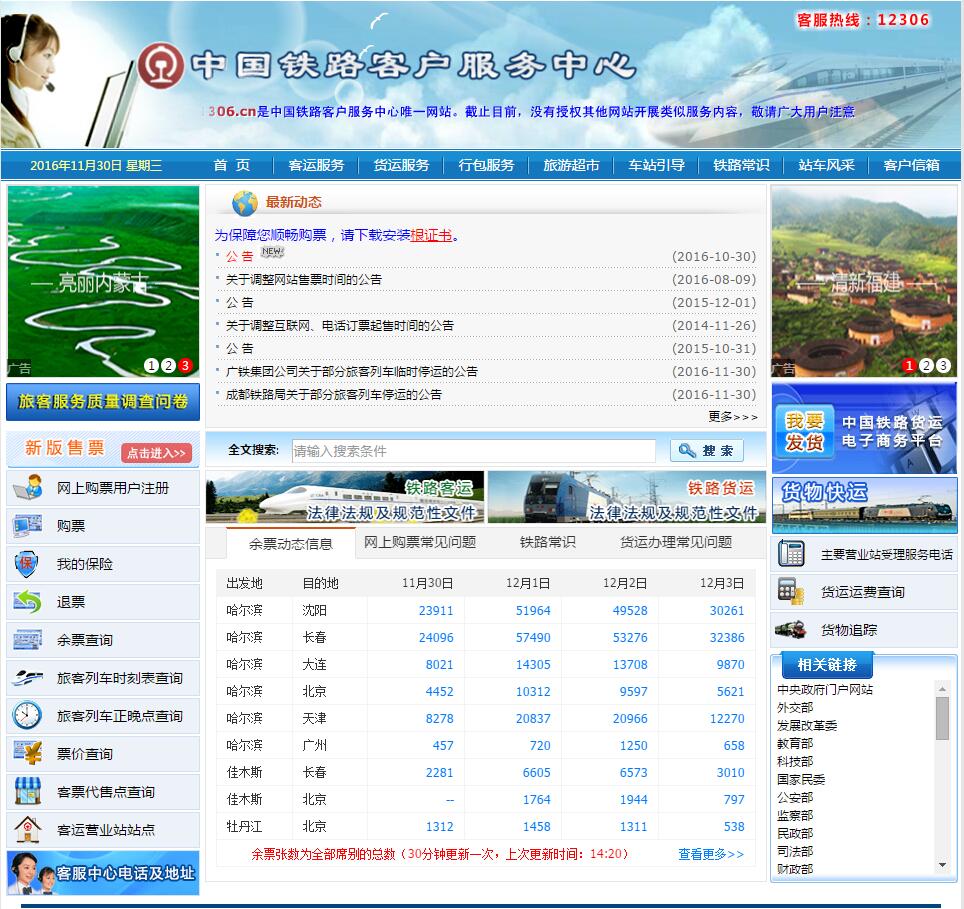Open 关于调整网站售票时间的公告 announcement
This screenshot has height=909, width=964.
coord(304,280)
